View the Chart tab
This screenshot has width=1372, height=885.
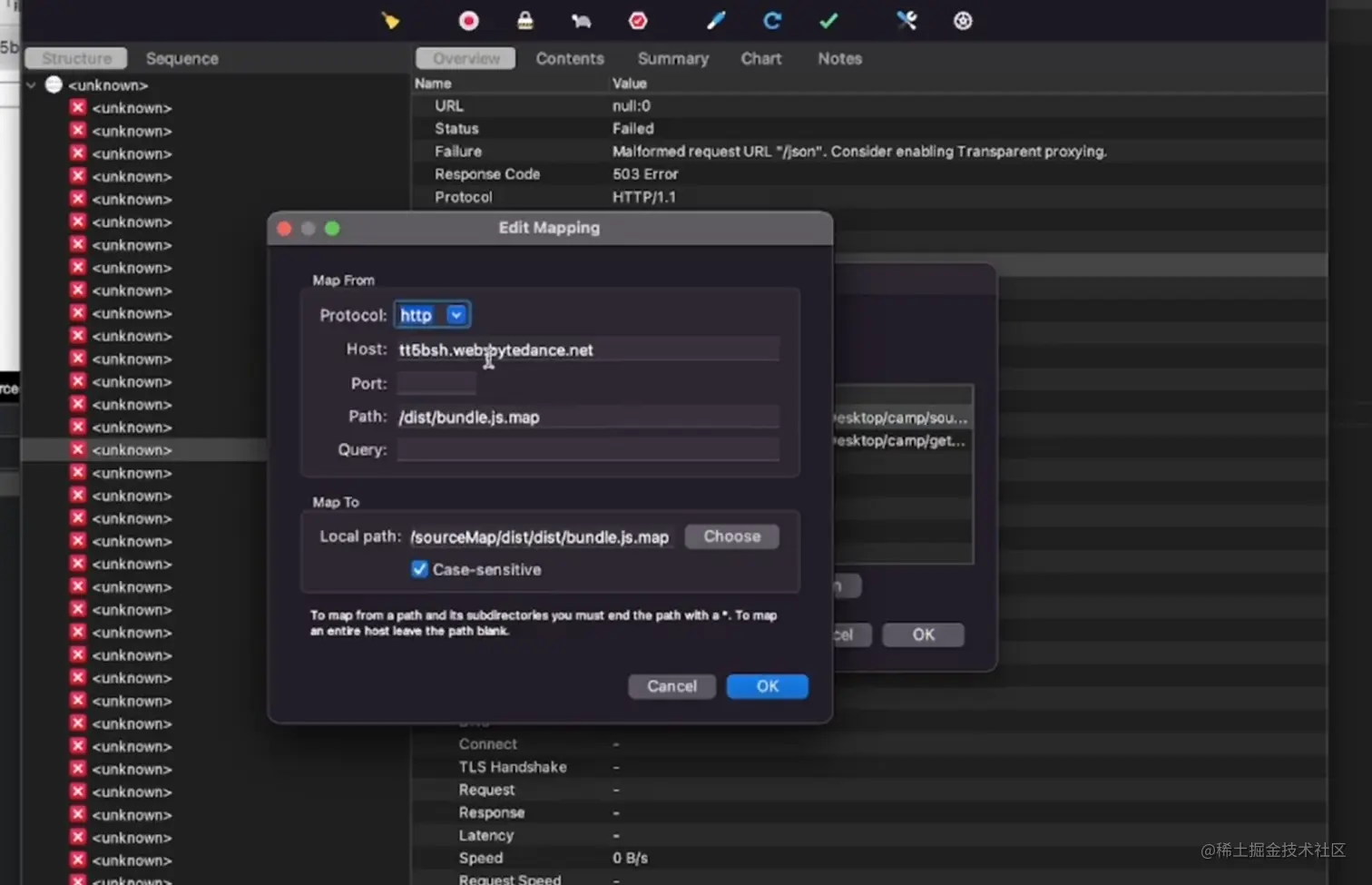tap(761, 58)
